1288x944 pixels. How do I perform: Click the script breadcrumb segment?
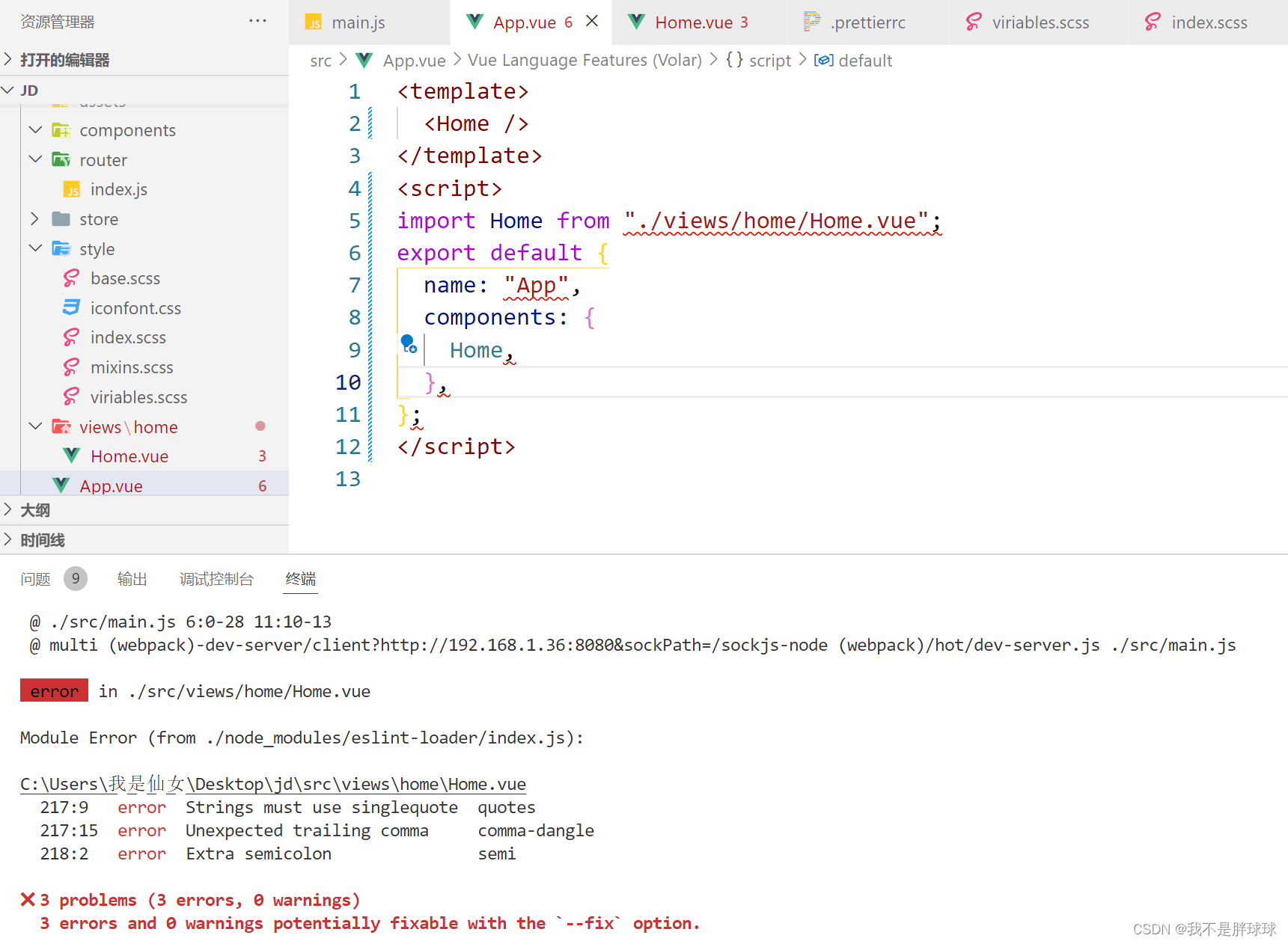[769, 61]
